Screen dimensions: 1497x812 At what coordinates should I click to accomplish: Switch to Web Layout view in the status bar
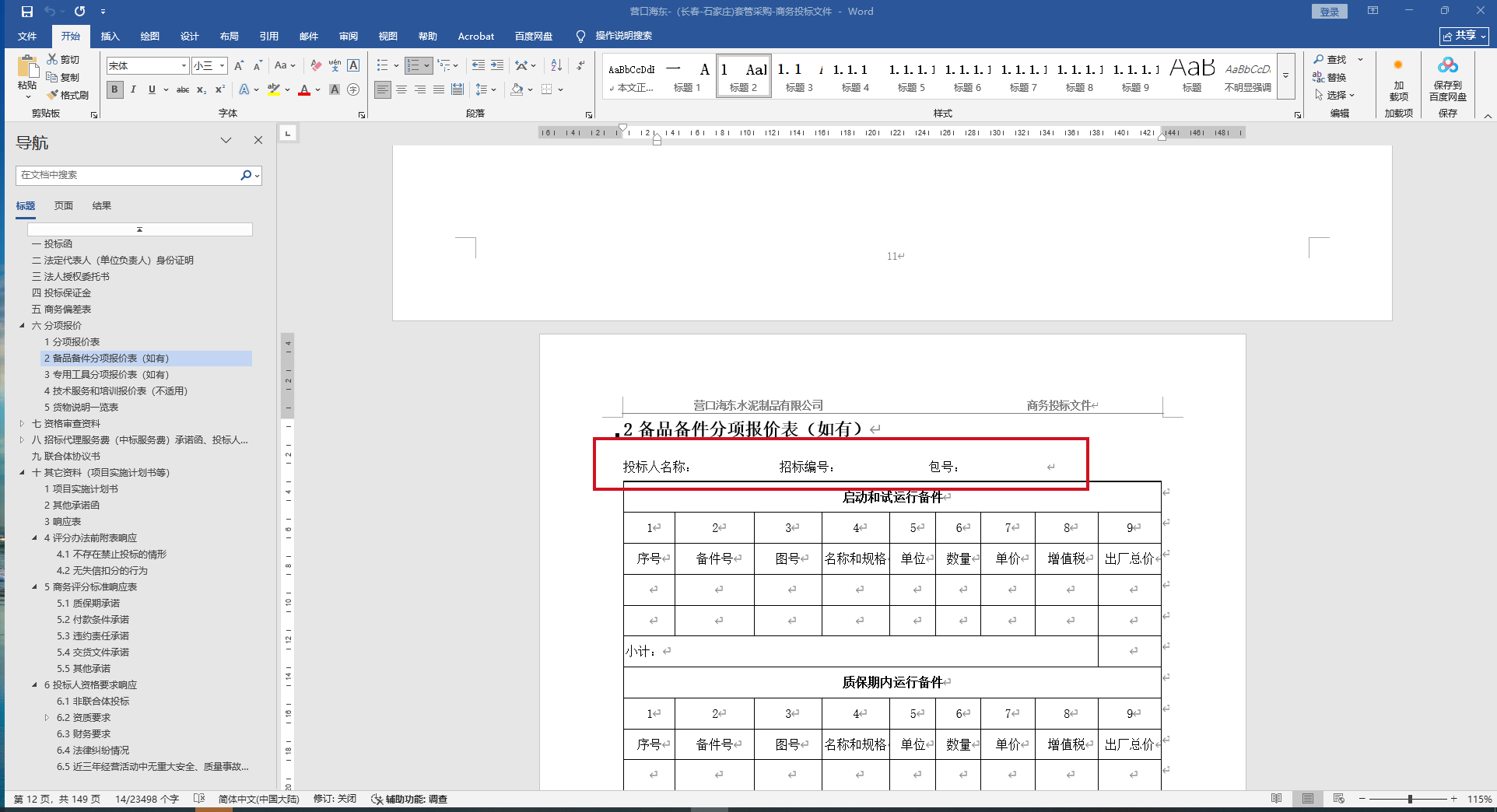1338,799
